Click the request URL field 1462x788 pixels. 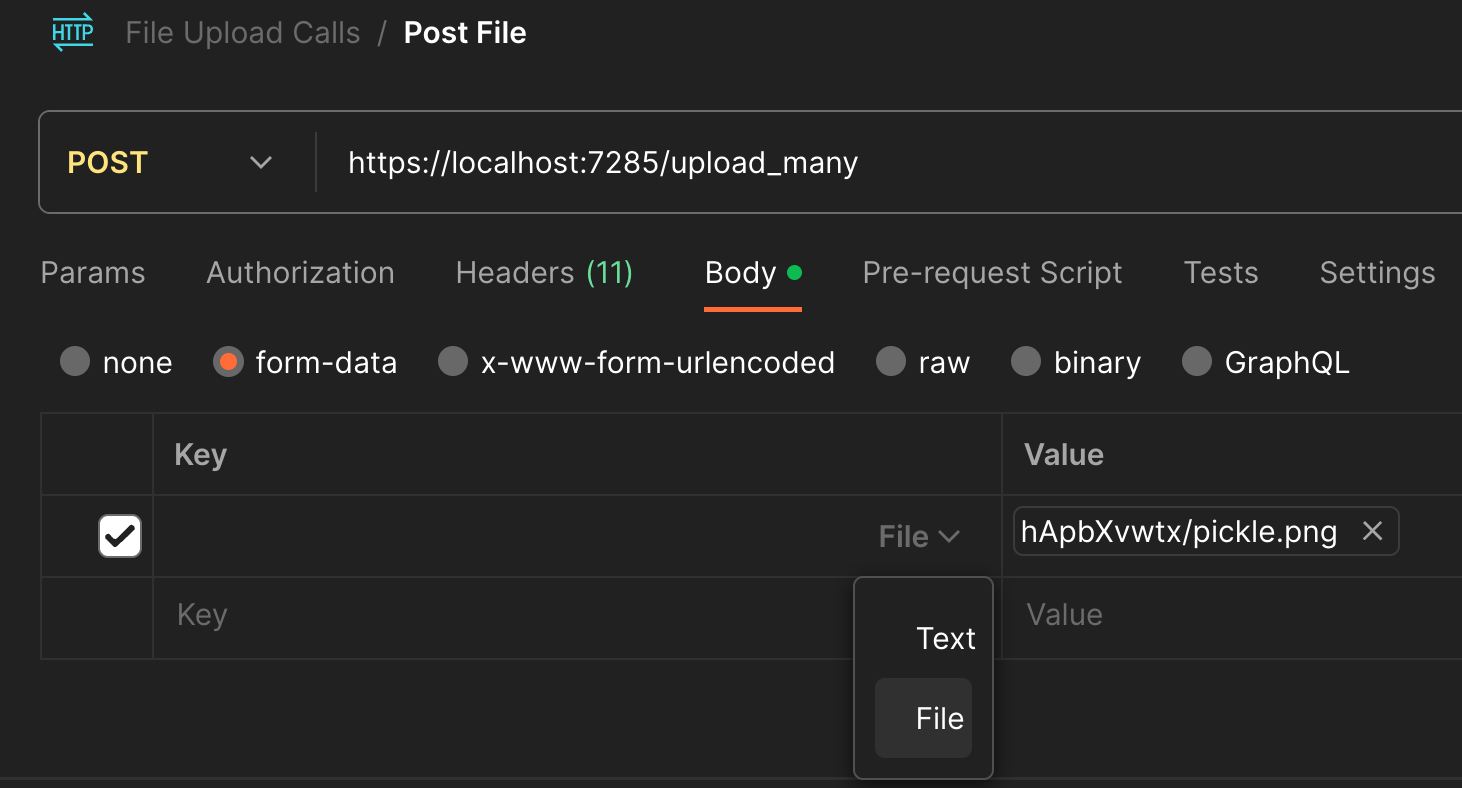(800, 162)
